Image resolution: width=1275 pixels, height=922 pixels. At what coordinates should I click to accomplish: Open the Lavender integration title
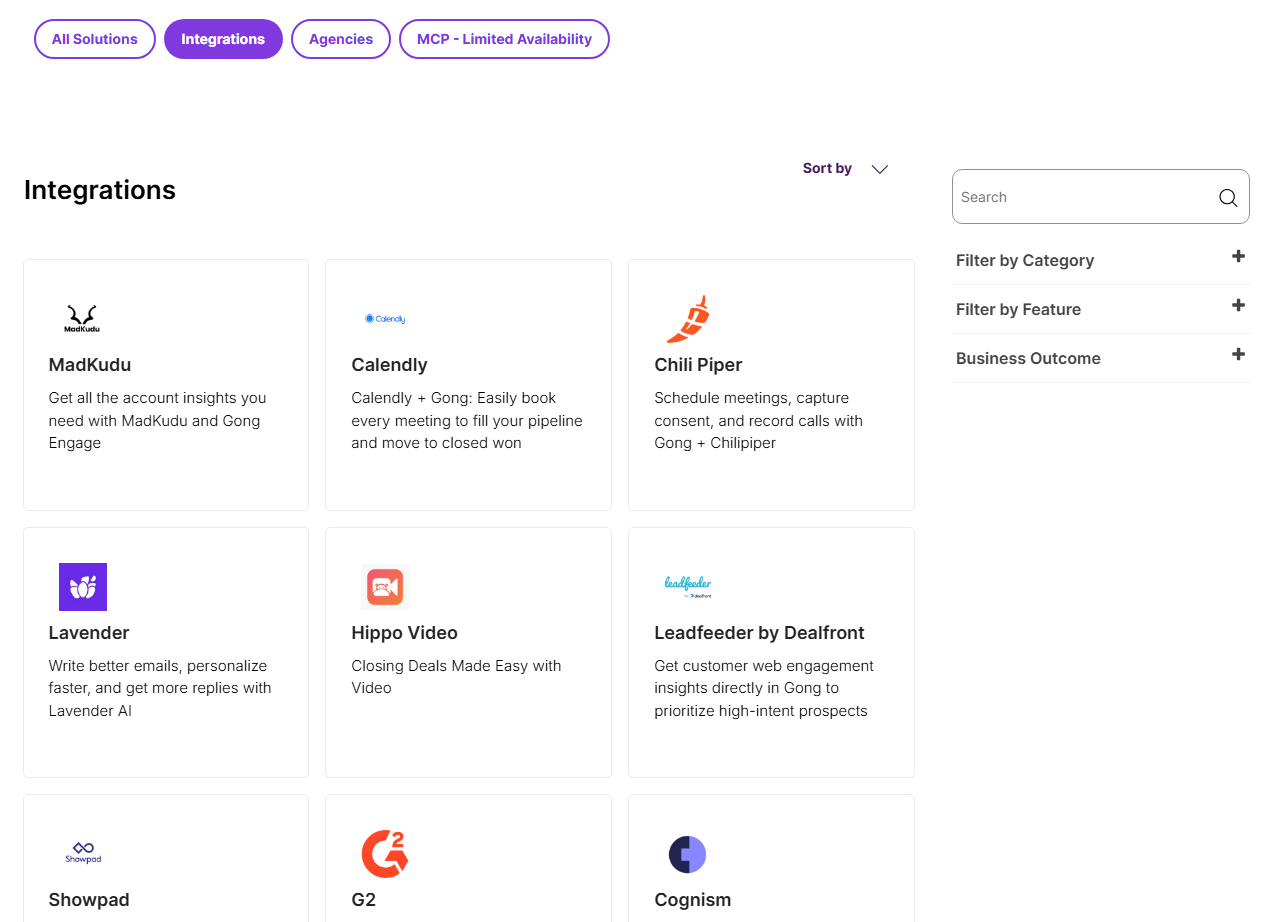89,633
